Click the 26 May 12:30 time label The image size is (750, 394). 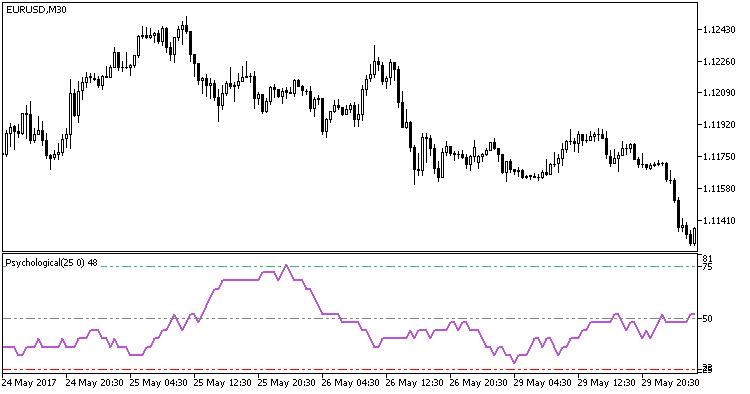(x=415, y=383)
